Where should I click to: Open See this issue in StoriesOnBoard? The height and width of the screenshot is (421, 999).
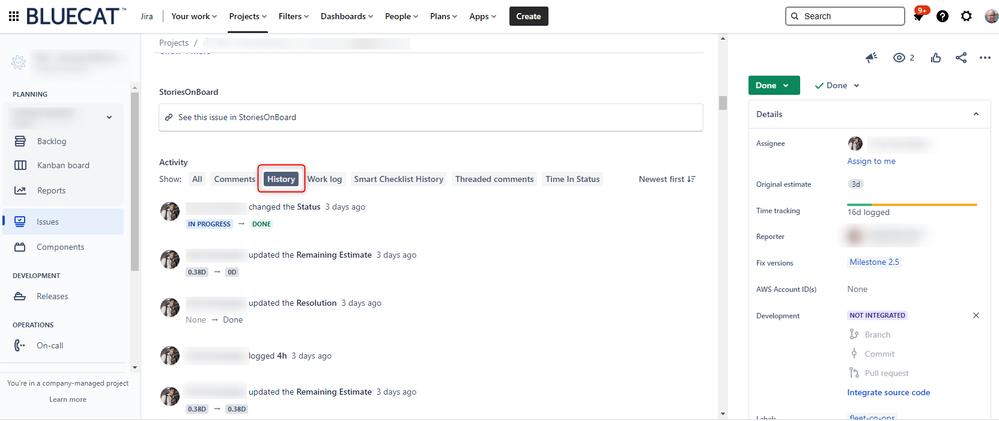point(431,117)
